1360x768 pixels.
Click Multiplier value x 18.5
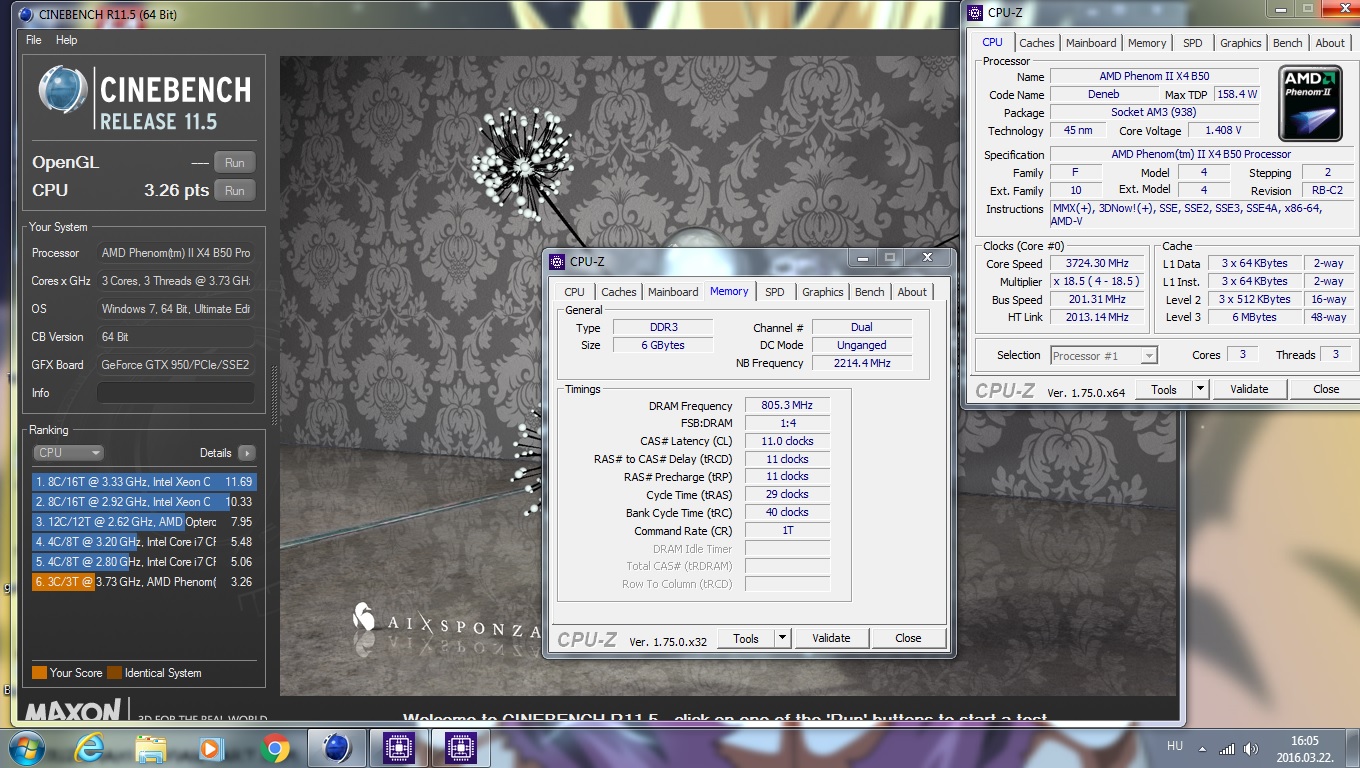pyautogui.click(x=1096, y=282)
